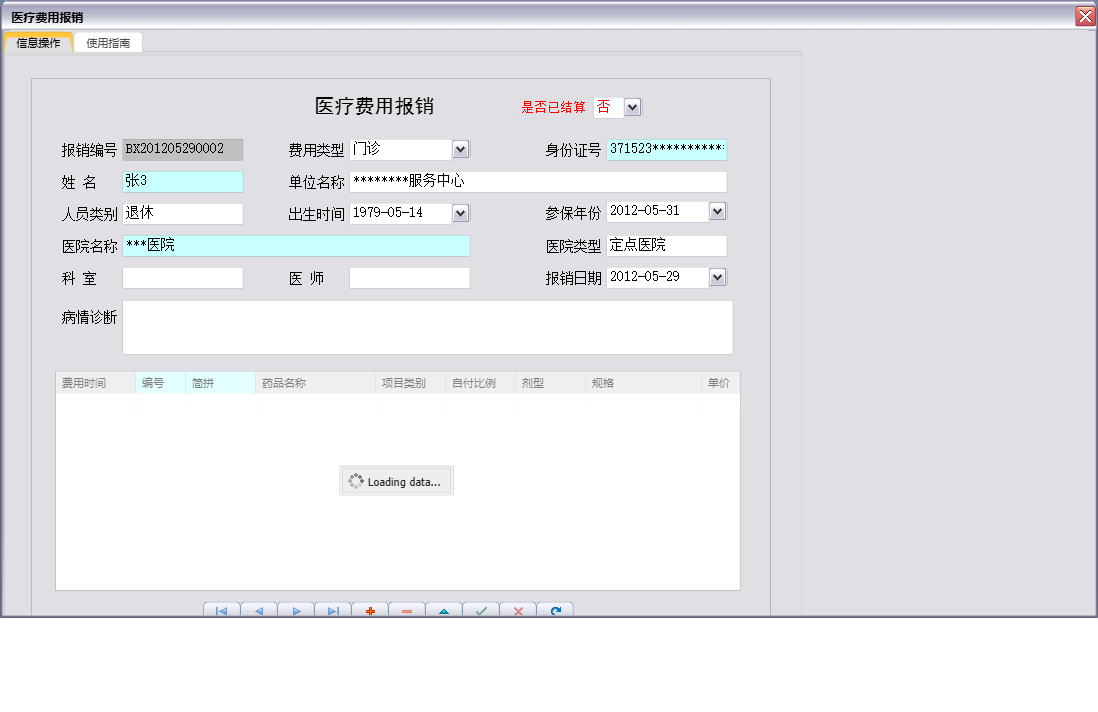Expand the 费用类型 combo box
This screenshot has height=712, width=1098.
tap(459, 149)
